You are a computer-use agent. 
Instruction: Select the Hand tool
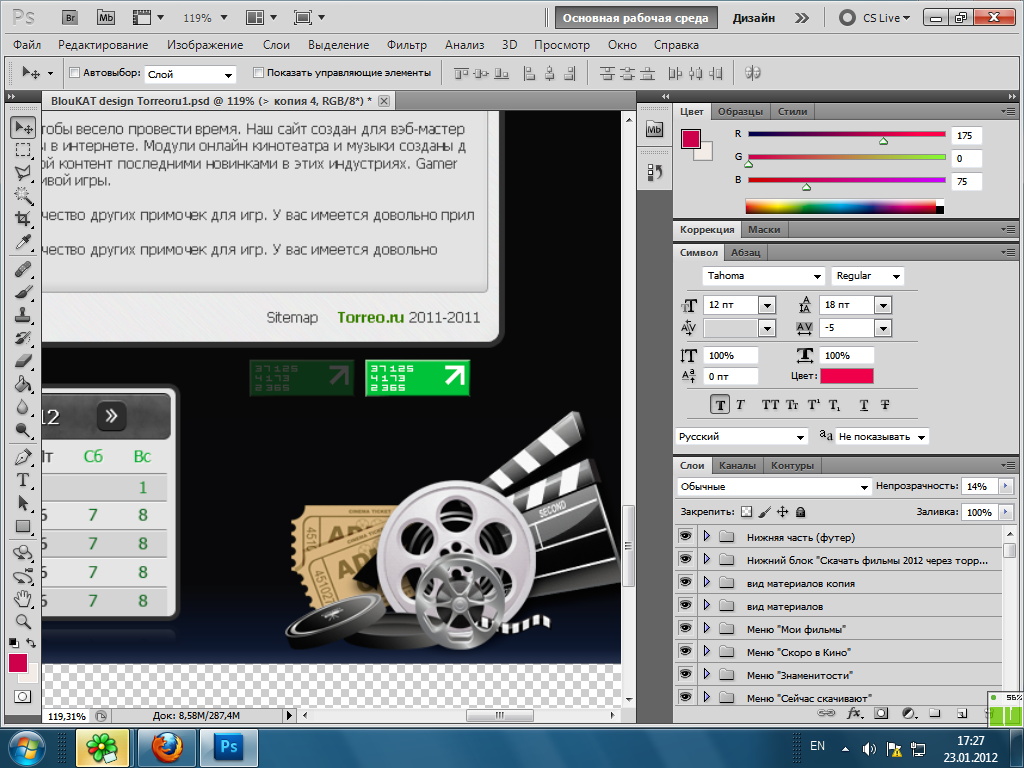point(23,598)
